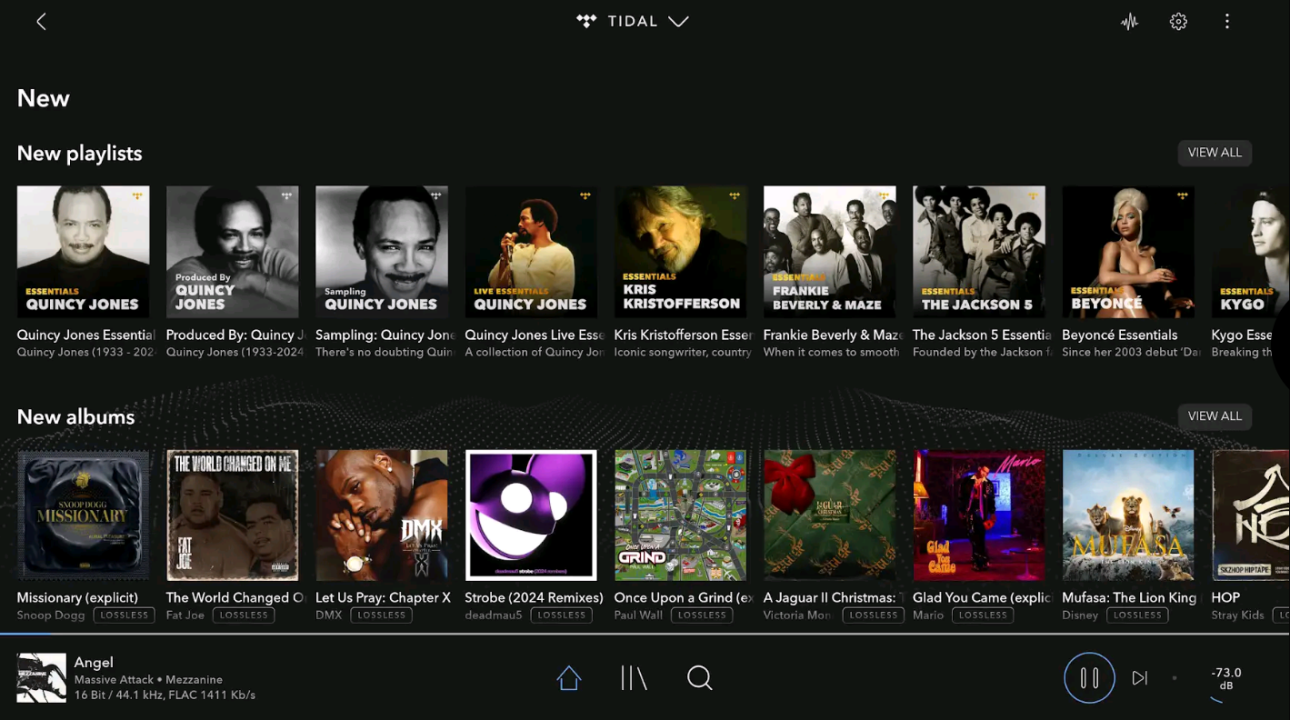The image size is (1290, 720).
Task: Open Kris Kristofferson Essentials cover
Action: pyautogui.click(x=680, y=252)
